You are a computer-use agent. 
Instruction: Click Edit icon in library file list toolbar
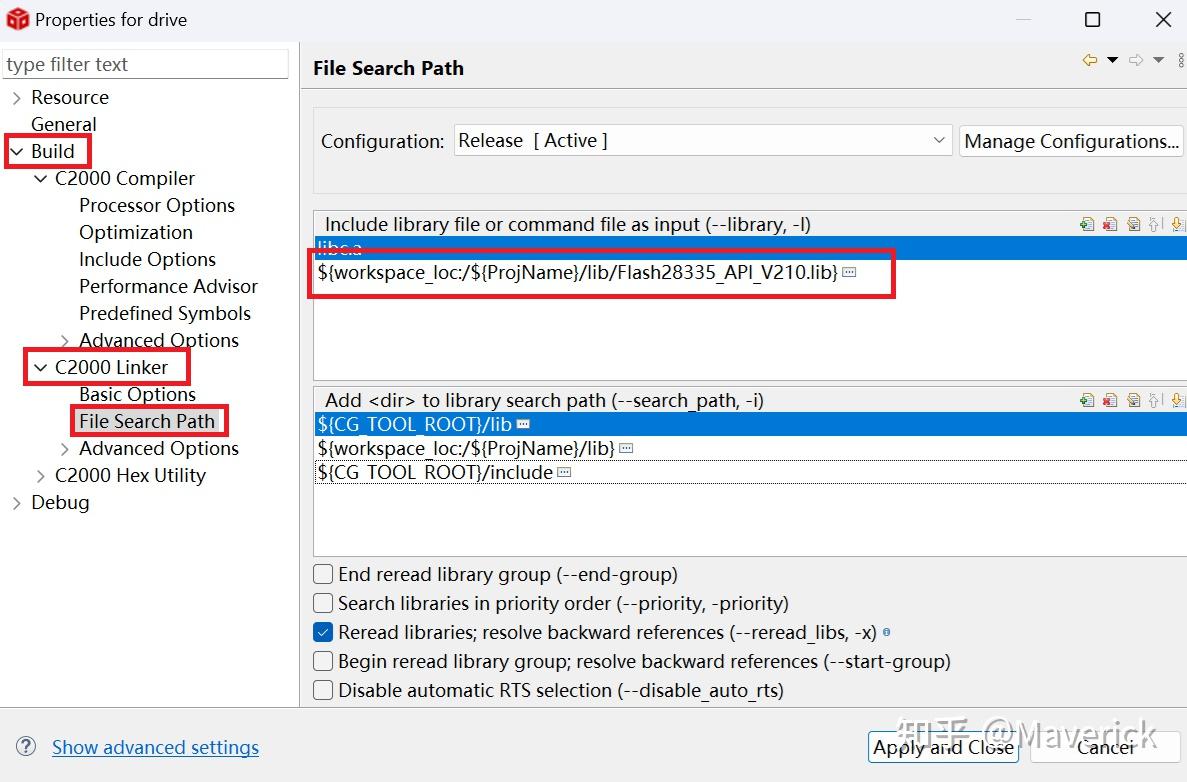1133,225
